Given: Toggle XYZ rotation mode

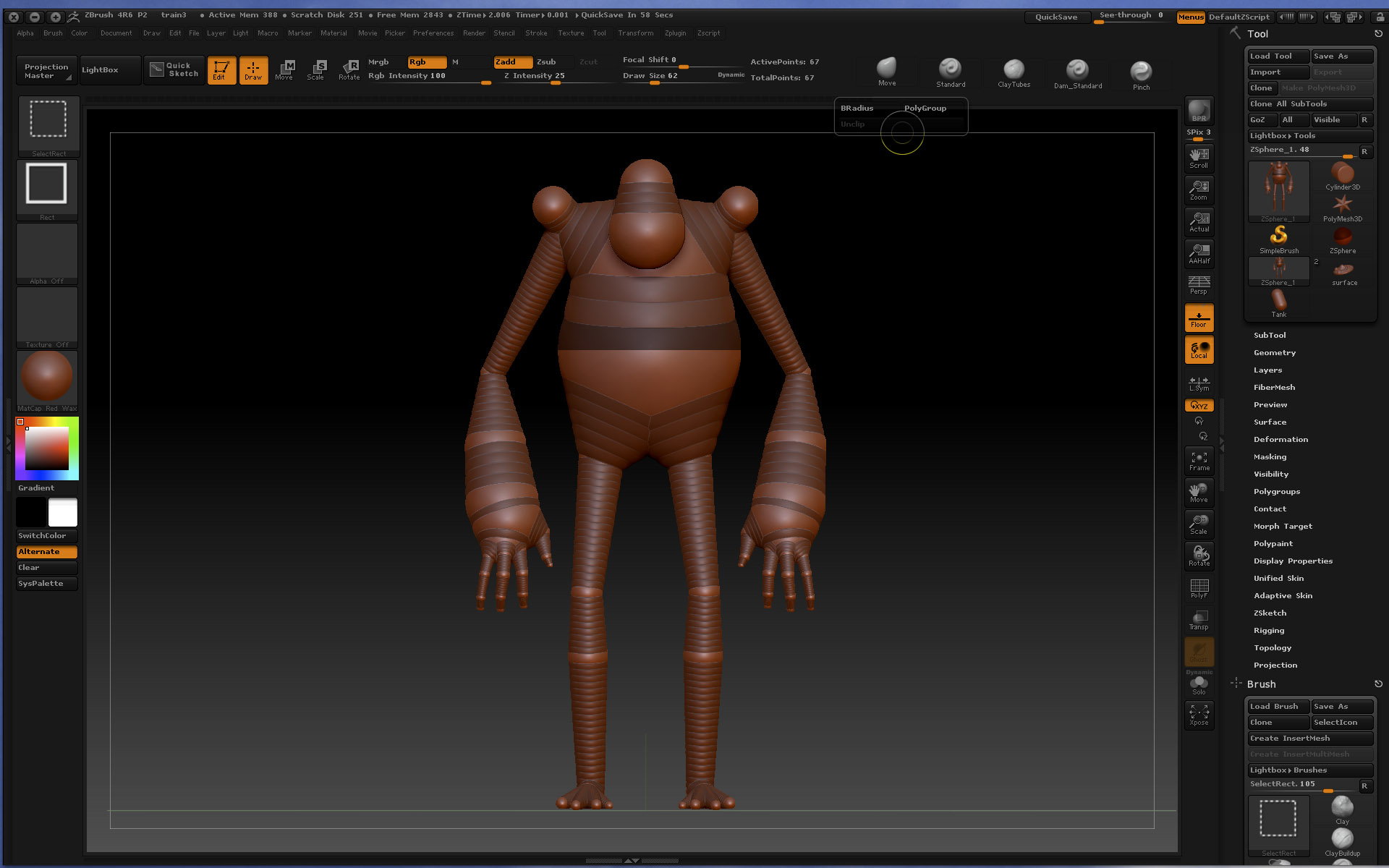Looking at the screenshot, I should click(x=1199, y=406).
